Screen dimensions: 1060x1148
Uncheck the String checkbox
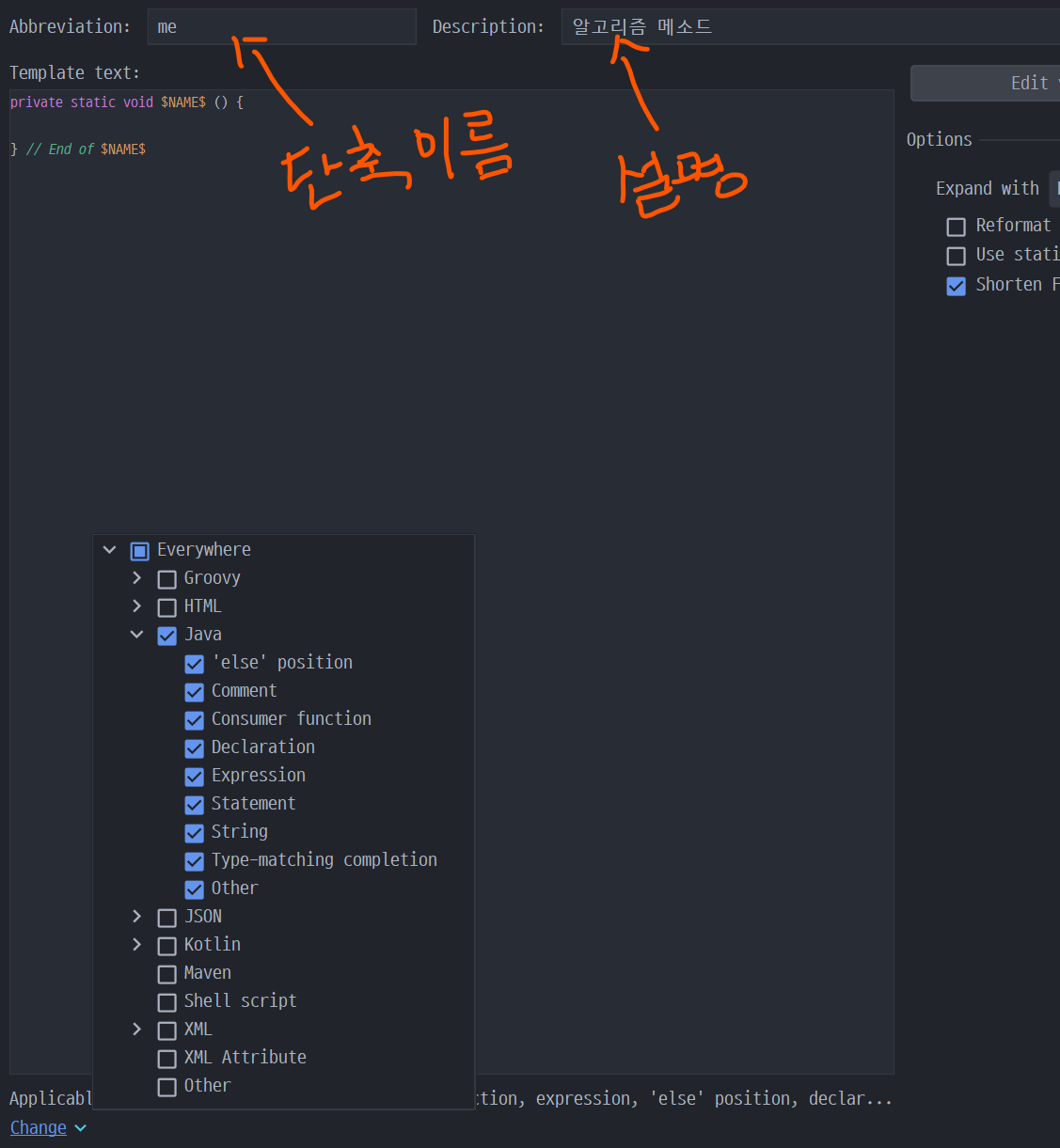coord(194,833)
